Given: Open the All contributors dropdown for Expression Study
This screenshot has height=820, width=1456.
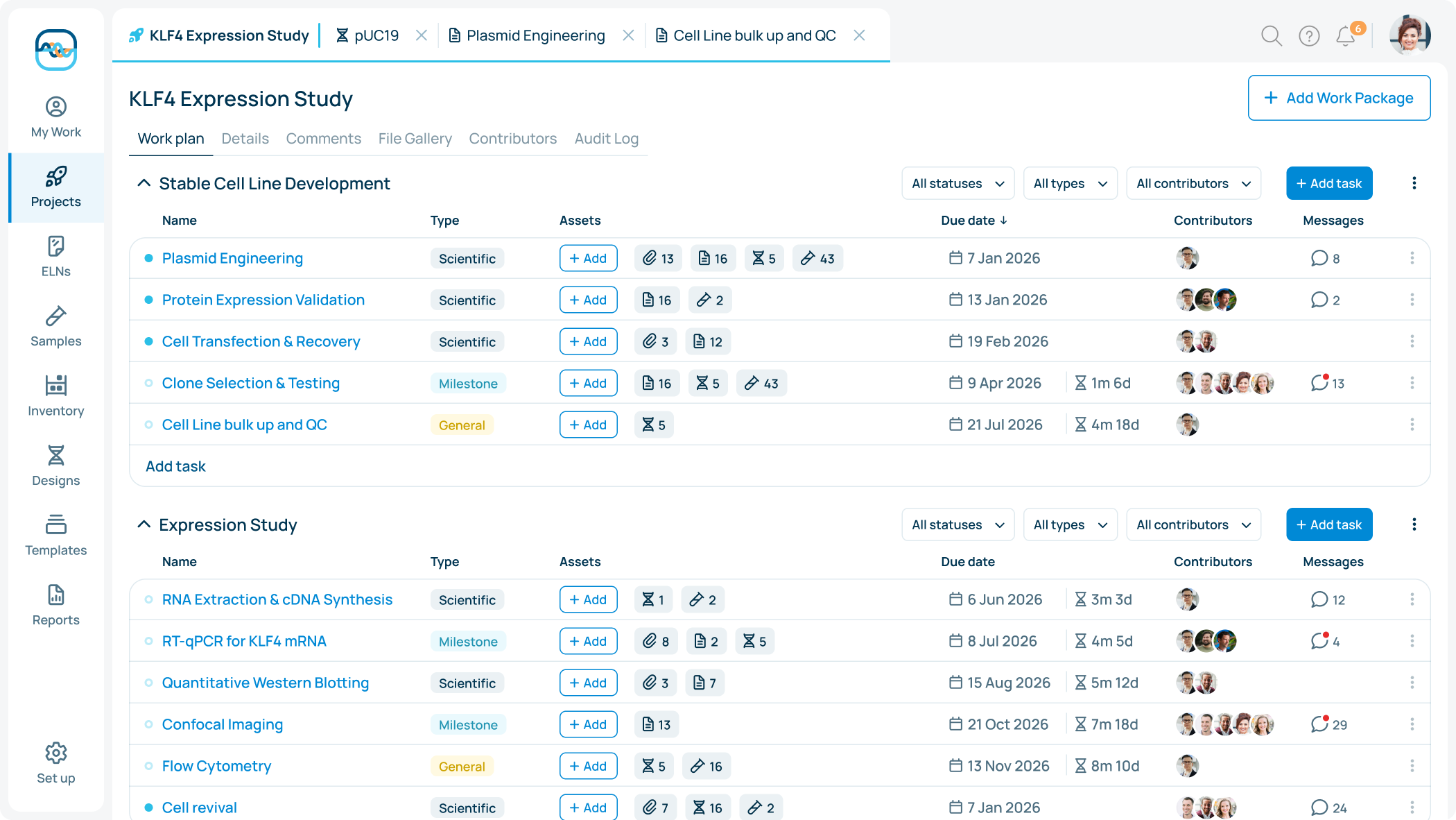Looking at the screenshot, I should click(x=1193, y=524).
